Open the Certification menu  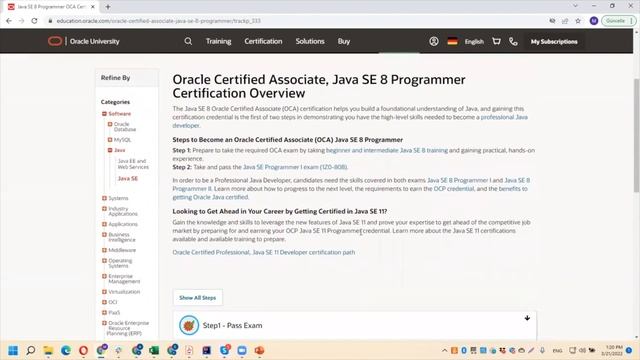(x=263, y=41)
